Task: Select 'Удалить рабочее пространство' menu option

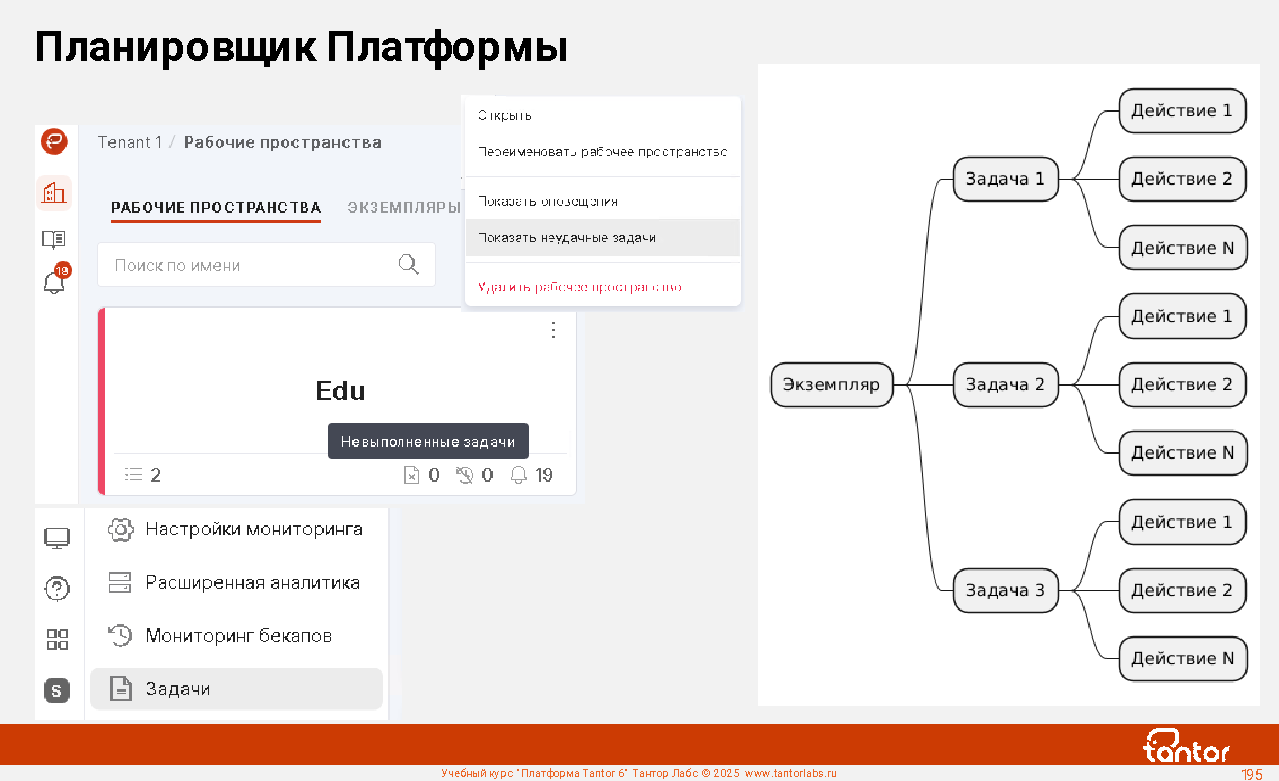Action: click(x=580, y=288)
